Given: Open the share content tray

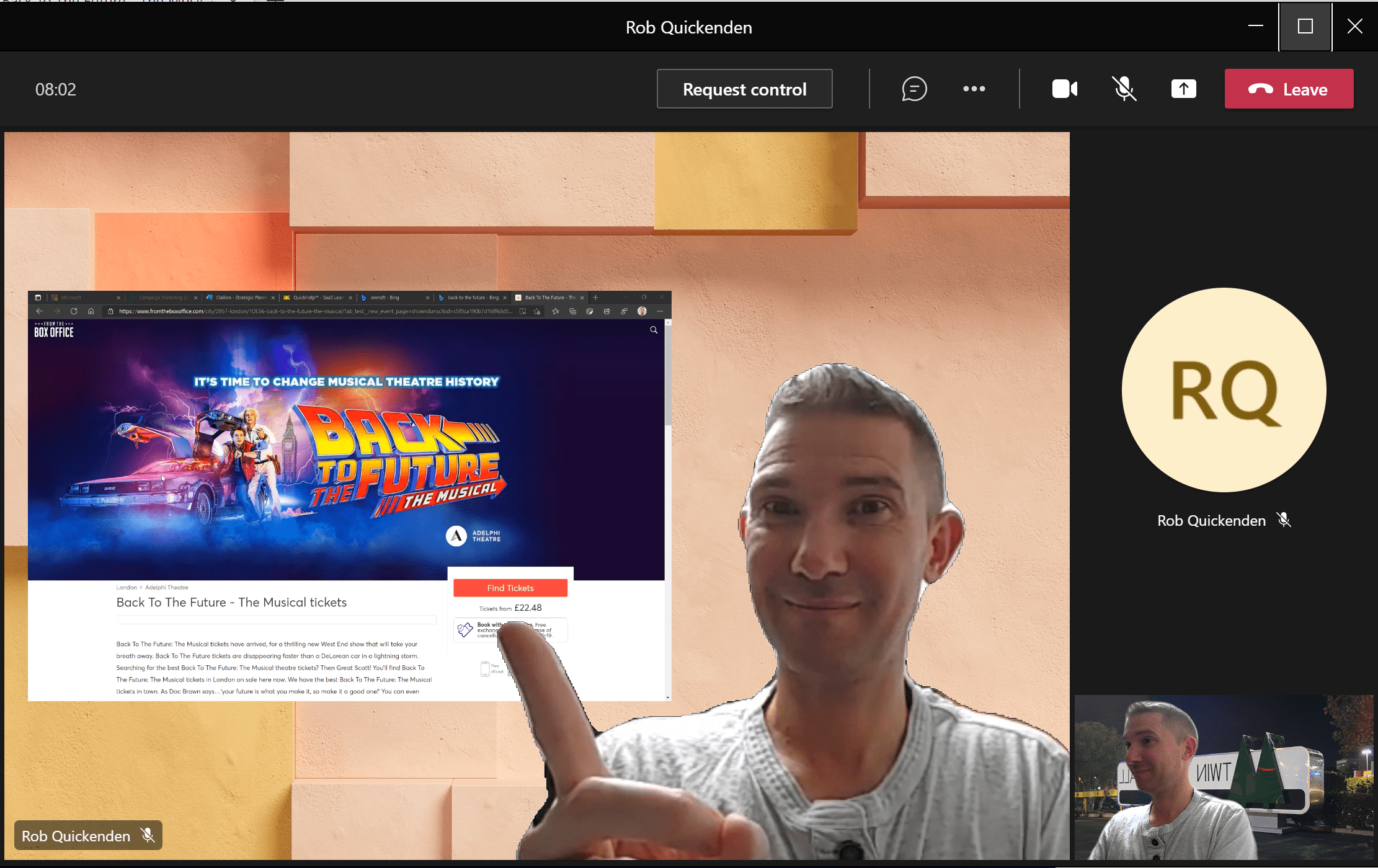Looking at the screenshot, I should click(1183, 89).
